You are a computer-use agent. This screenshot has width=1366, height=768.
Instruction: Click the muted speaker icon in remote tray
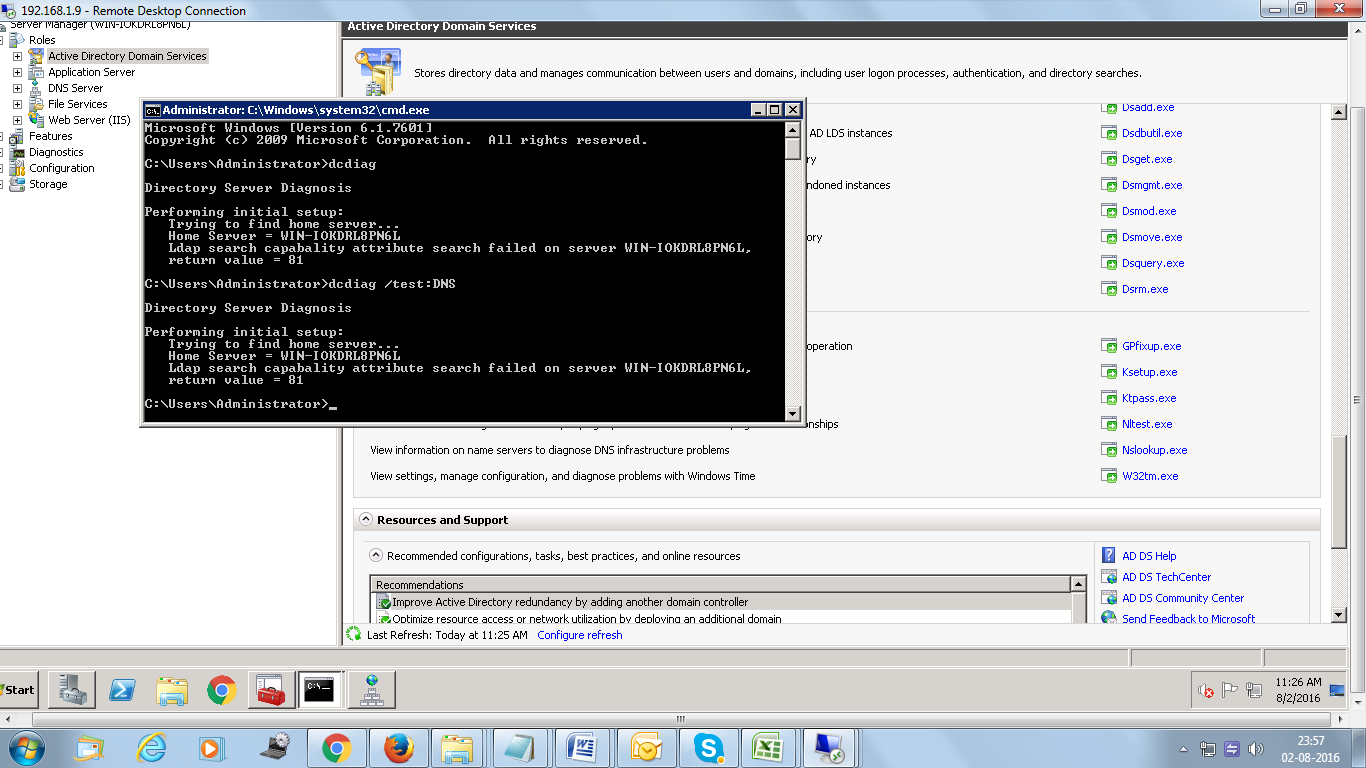1206,690
